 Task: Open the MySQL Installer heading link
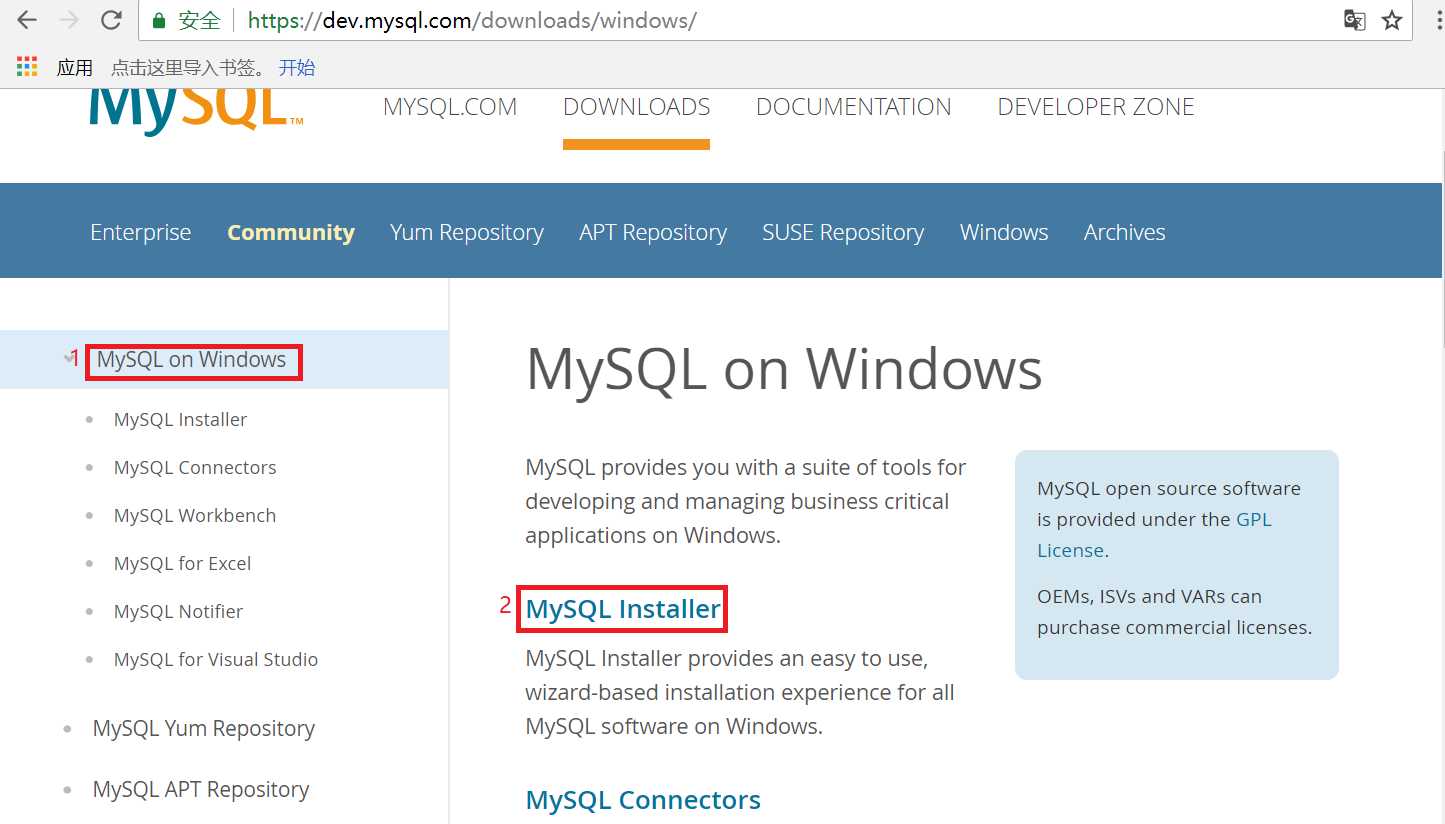tap(623, 609)
